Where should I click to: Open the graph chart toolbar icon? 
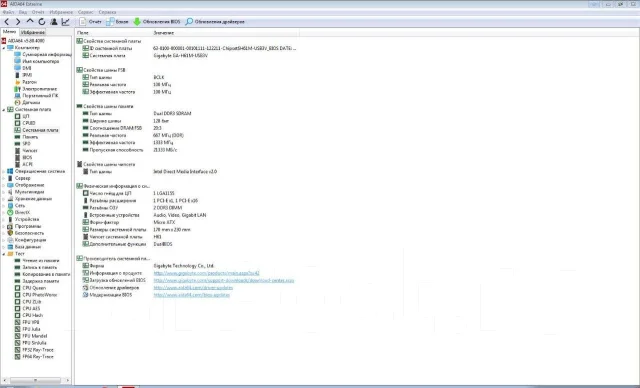click(x=65, y=22)
